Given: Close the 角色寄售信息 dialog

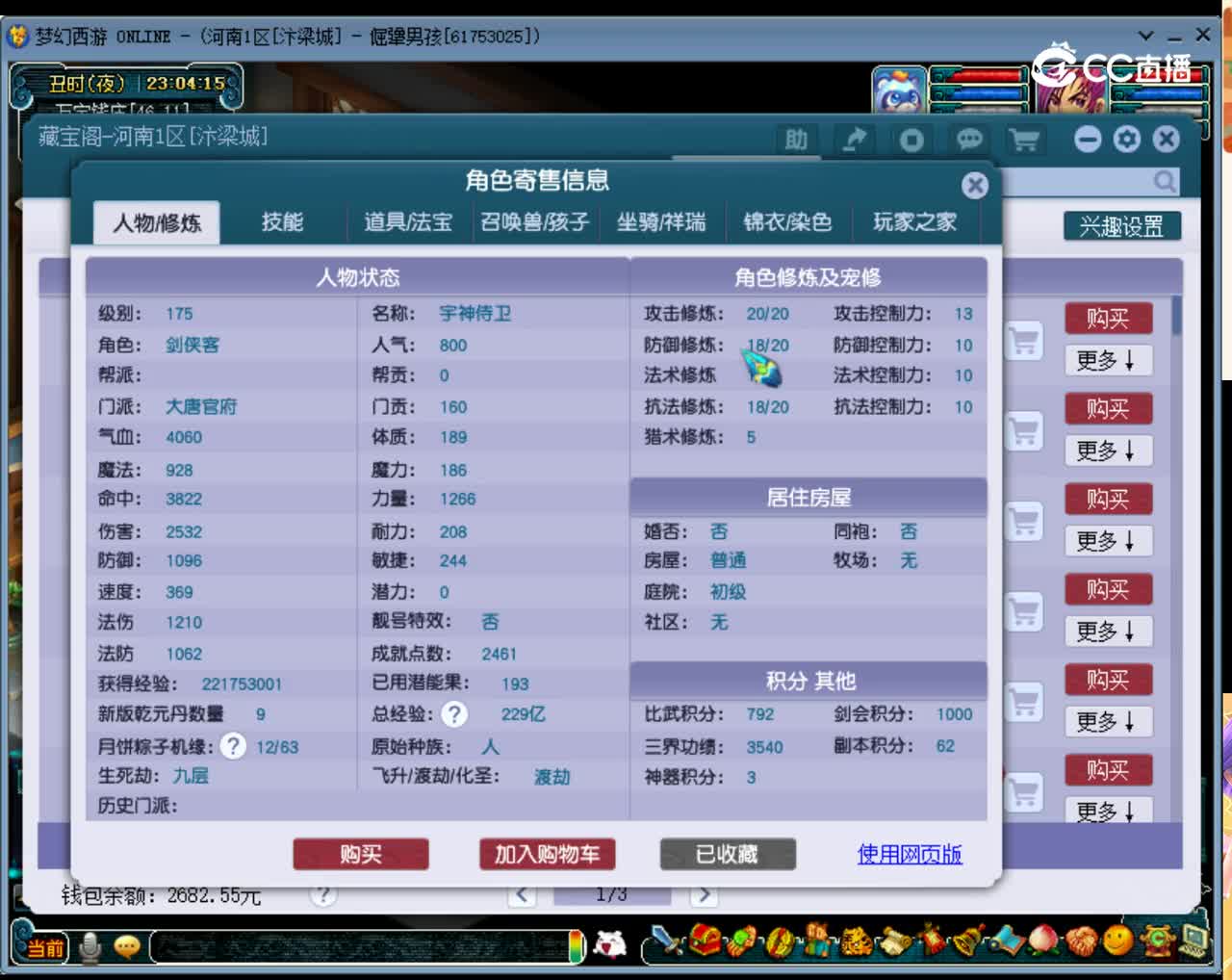Looking at the screenshot, I should [975, 185].
